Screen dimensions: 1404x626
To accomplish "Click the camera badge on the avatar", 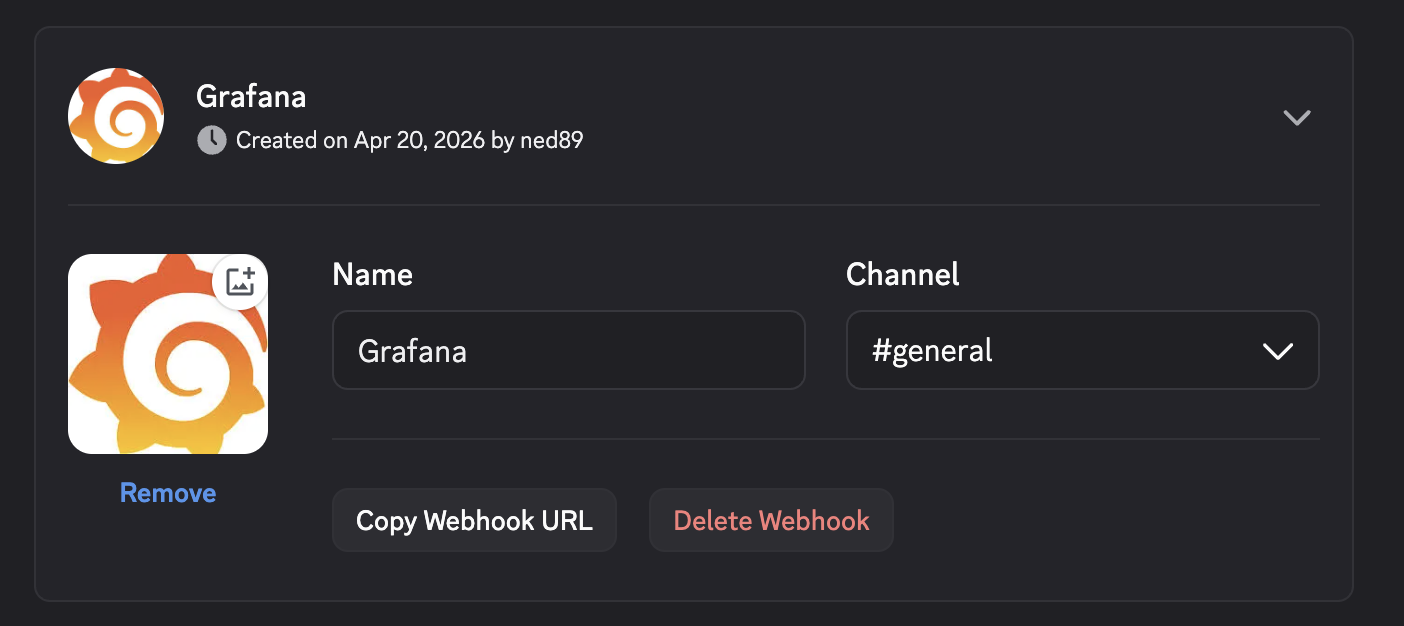I will pyautogui.click(x=240, y=283).
